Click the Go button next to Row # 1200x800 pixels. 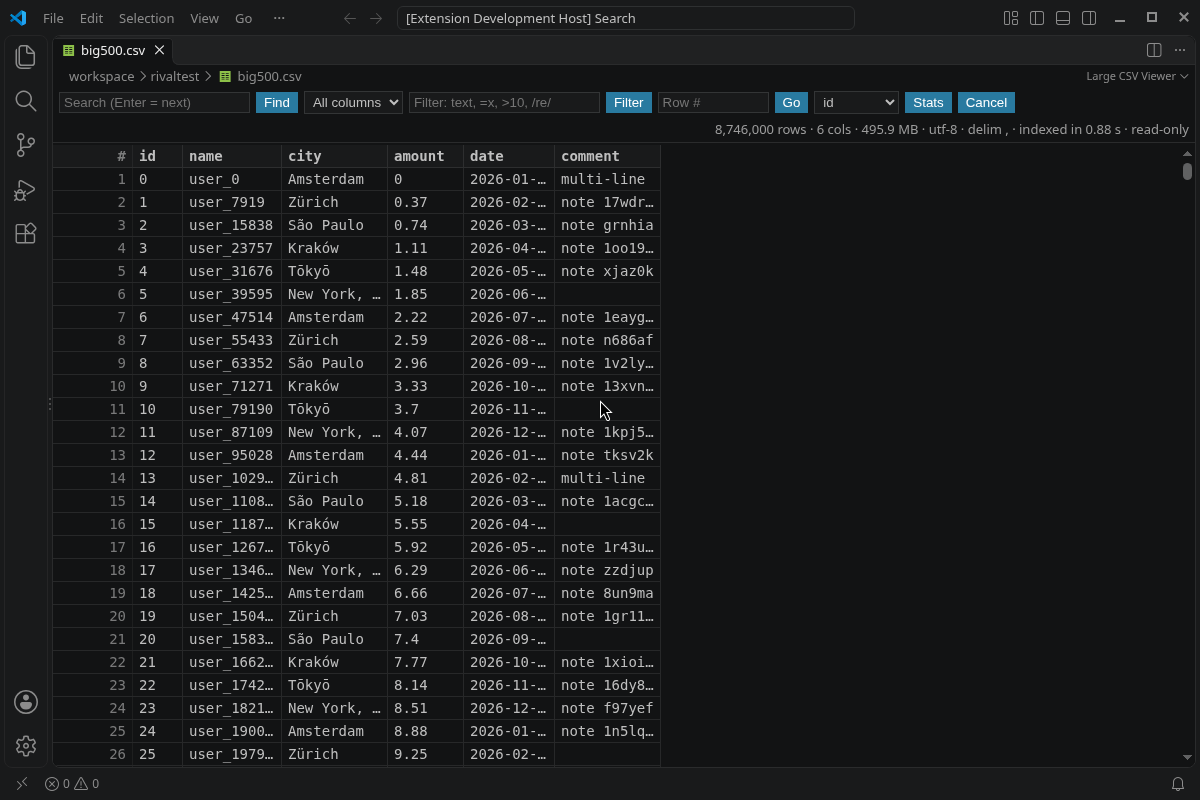pos(791,102)
